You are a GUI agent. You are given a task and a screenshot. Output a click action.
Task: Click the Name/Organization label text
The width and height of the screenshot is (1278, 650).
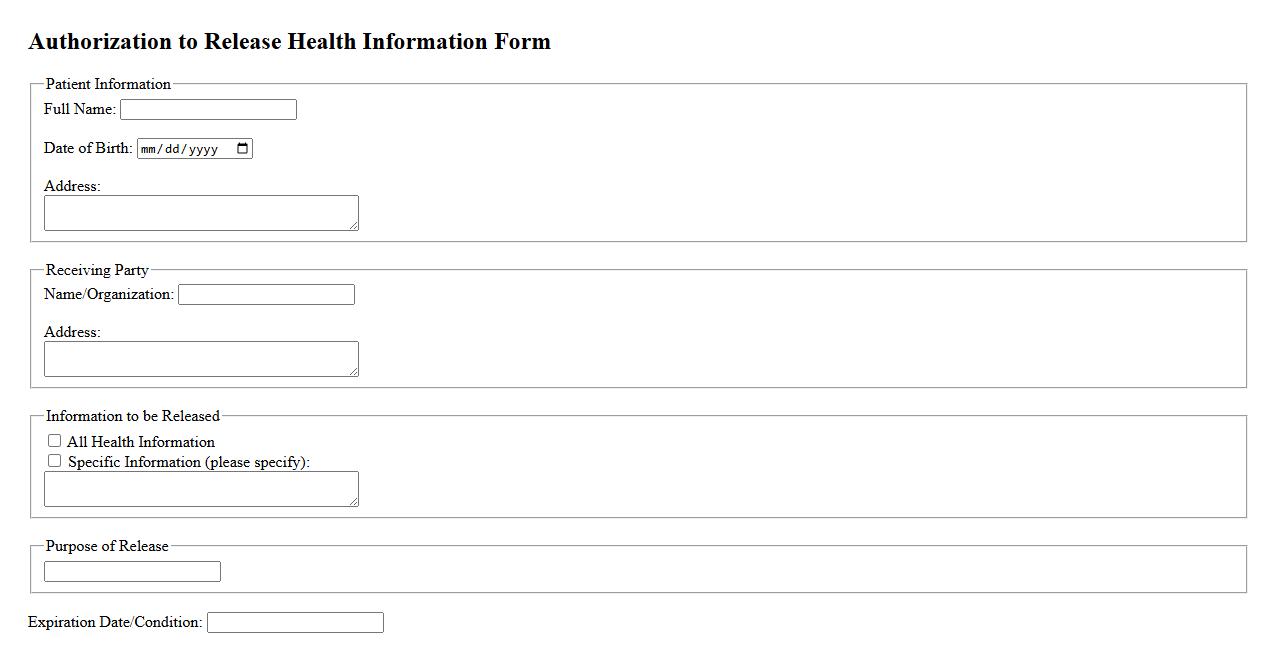(x=108, y=294)
